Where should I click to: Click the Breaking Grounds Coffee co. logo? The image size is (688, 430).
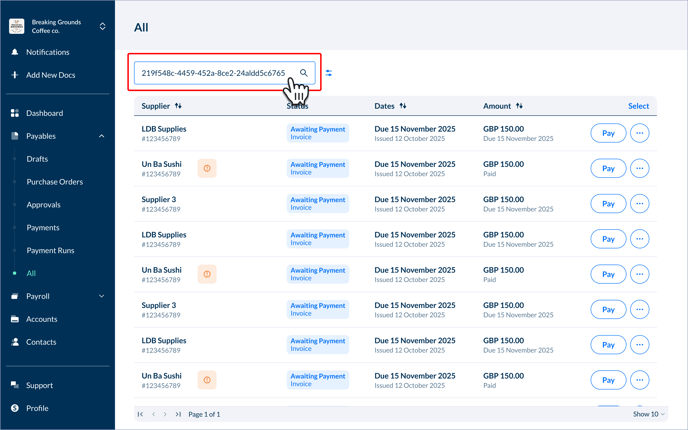pyautogui.click(x=17, y=26)
